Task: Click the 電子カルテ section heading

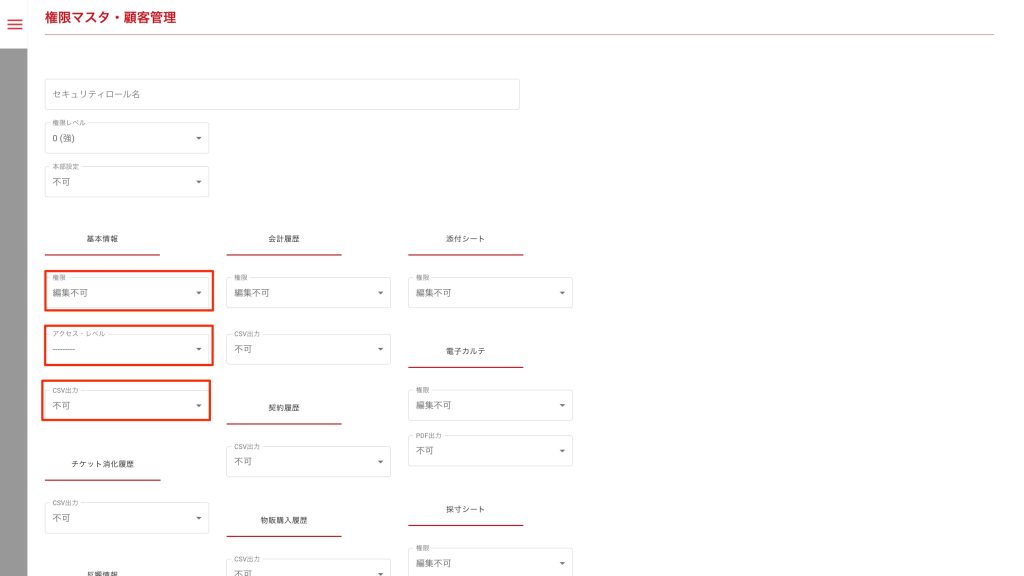Action: click(465, 352)
